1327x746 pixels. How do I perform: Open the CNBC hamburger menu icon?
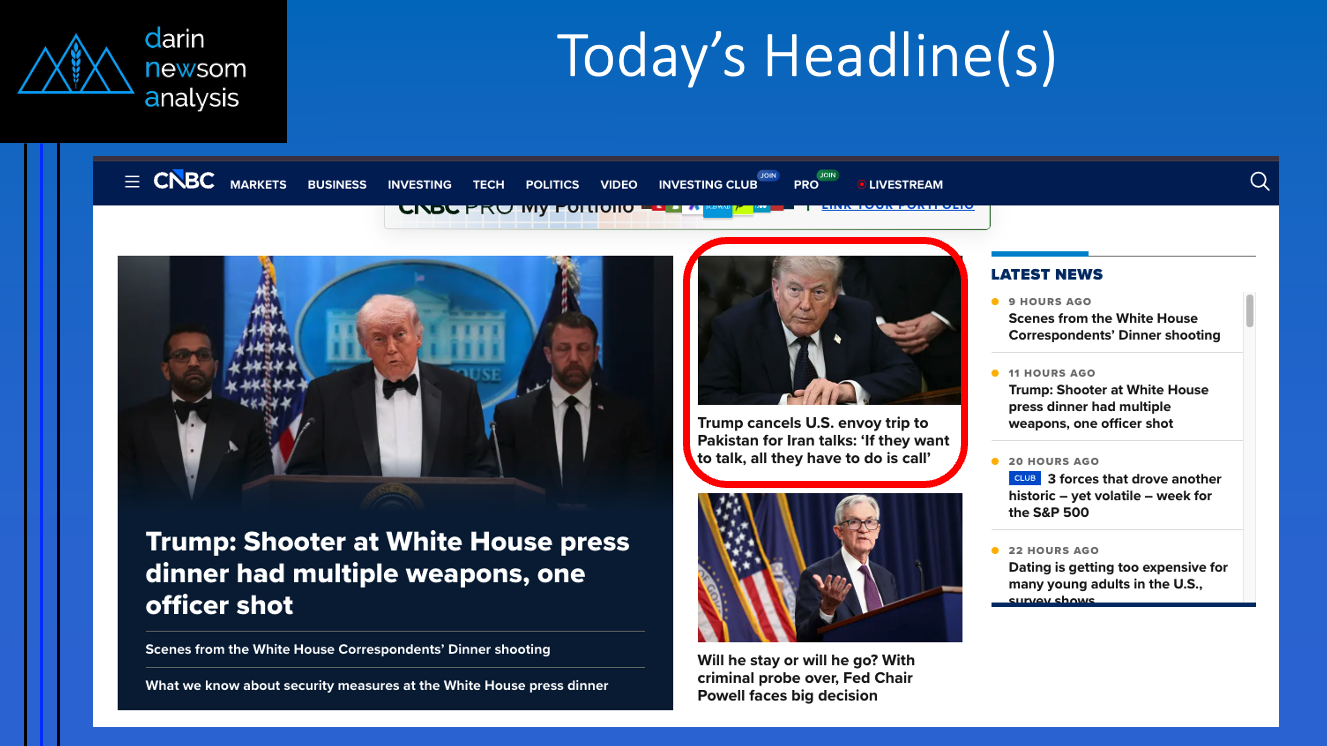coord(132,182)
